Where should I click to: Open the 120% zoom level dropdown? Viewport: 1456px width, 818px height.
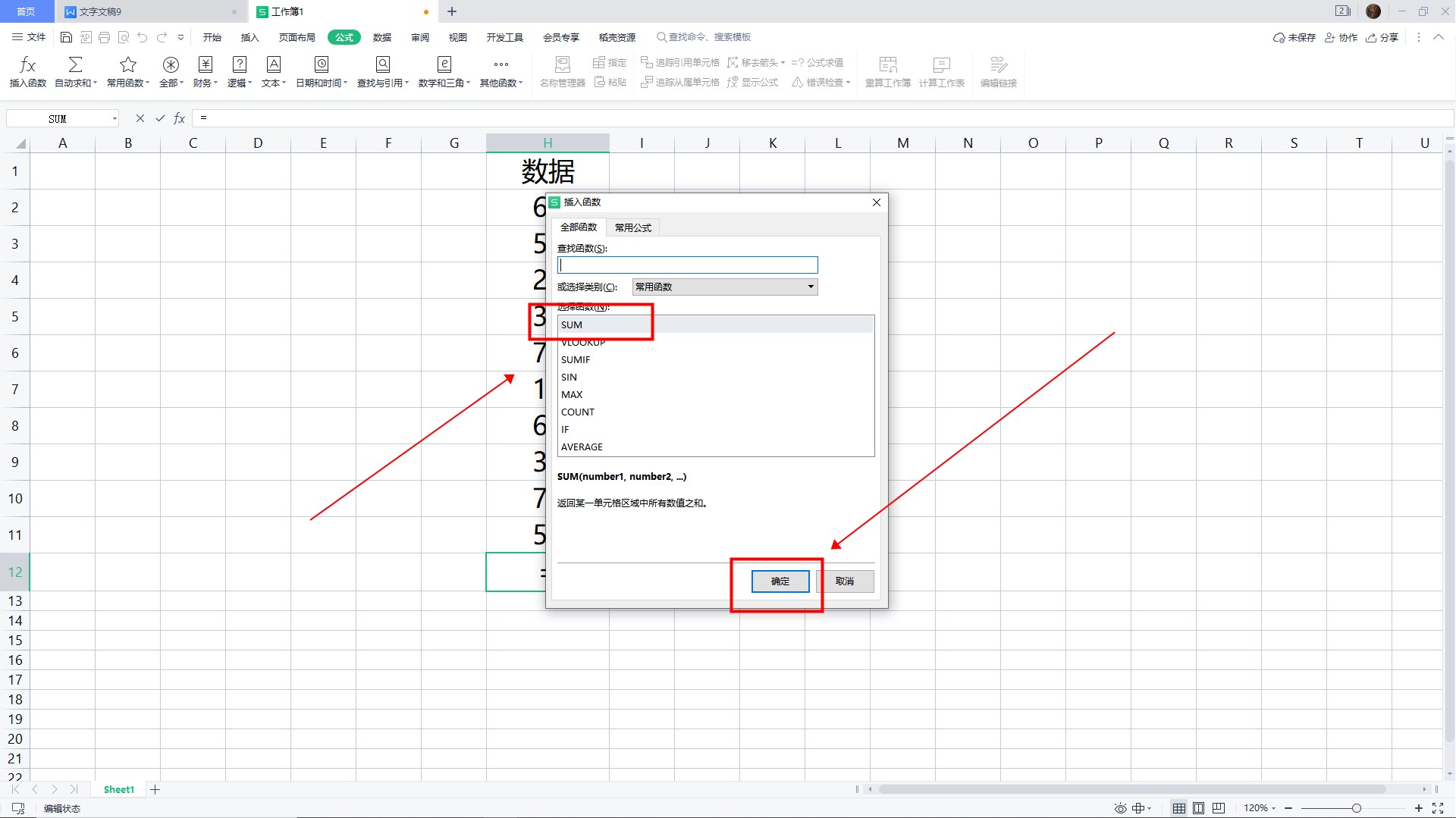click(1260, 808)
